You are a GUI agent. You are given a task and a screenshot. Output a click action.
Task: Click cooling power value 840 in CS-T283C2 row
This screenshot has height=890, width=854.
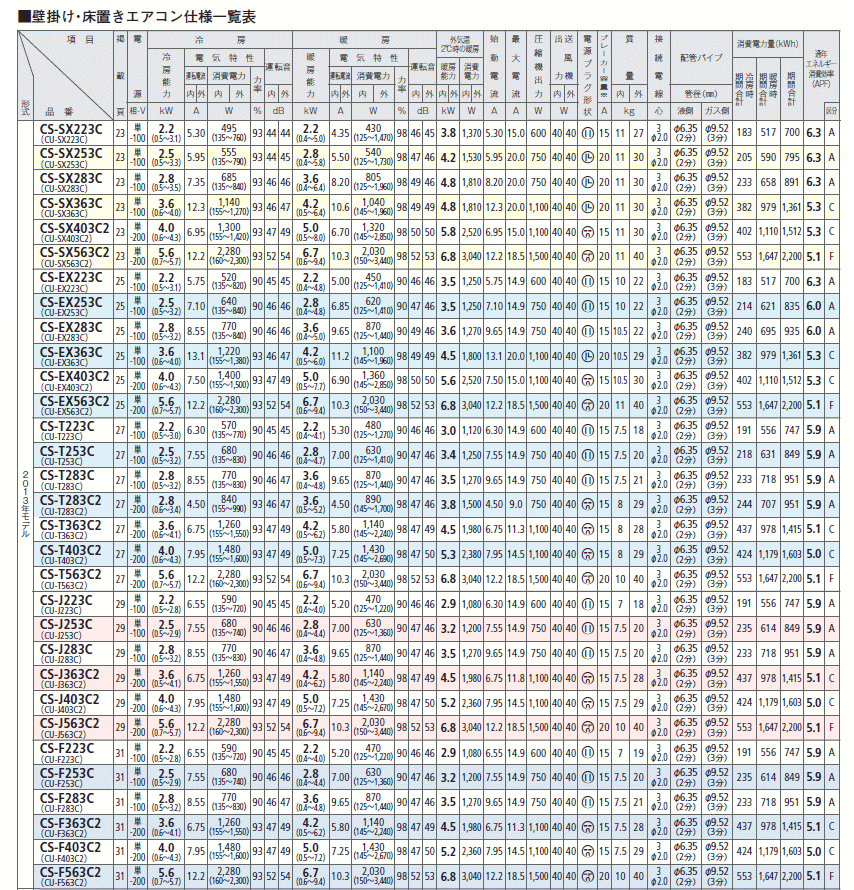229,499
